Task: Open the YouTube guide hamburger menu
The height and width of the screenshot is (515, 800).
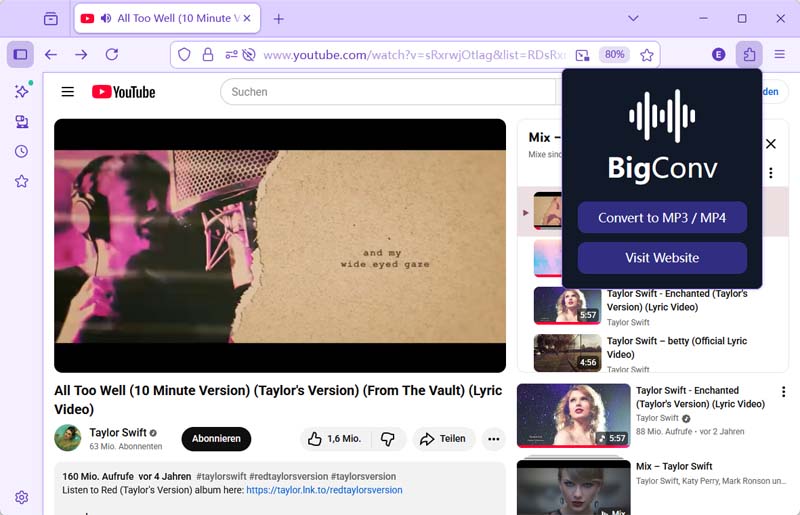Action: pyautogui.click(x=68, y=92)
